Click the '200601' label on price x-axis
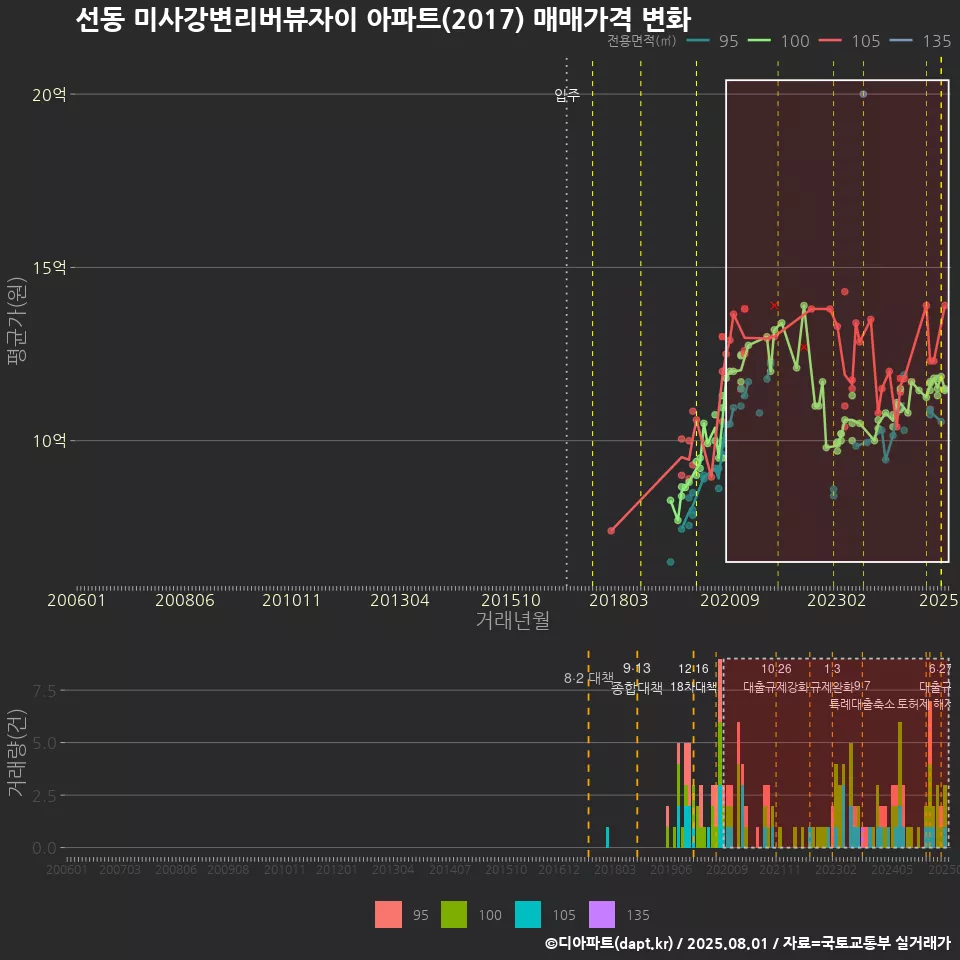 (x=77, y=600)
